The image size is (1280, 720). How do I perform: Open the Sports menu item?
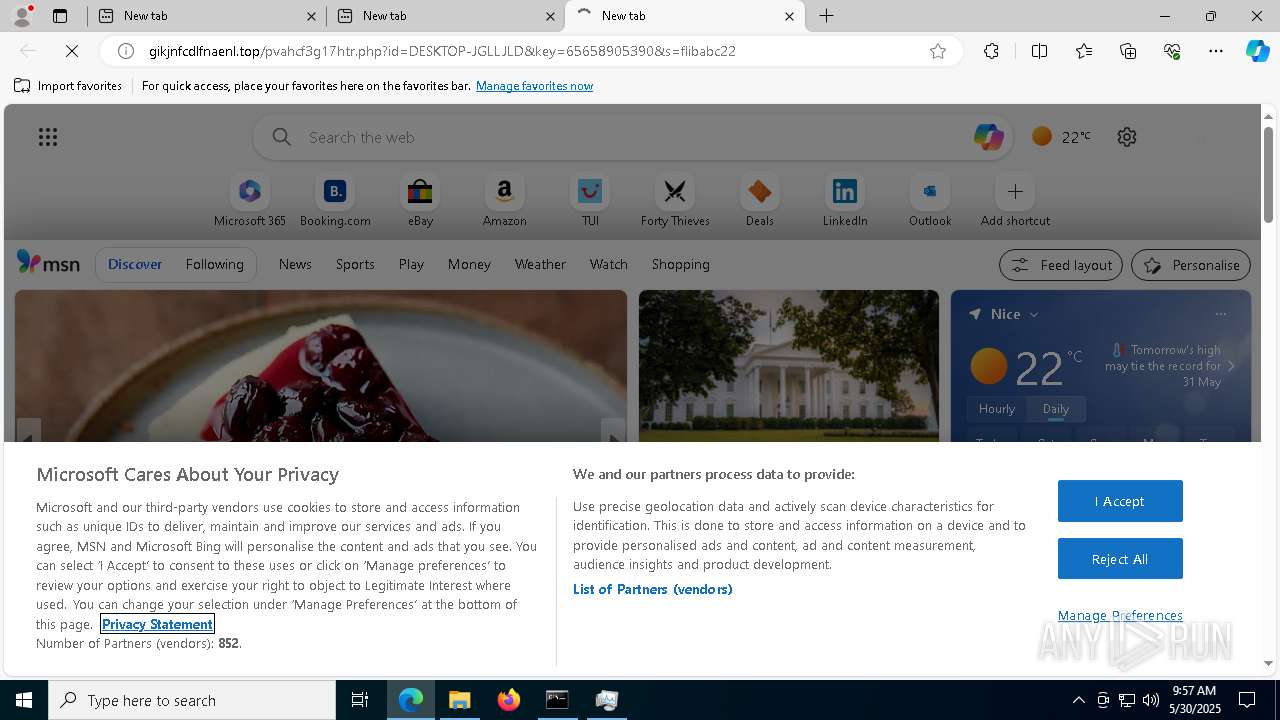[x=355, y=264]
